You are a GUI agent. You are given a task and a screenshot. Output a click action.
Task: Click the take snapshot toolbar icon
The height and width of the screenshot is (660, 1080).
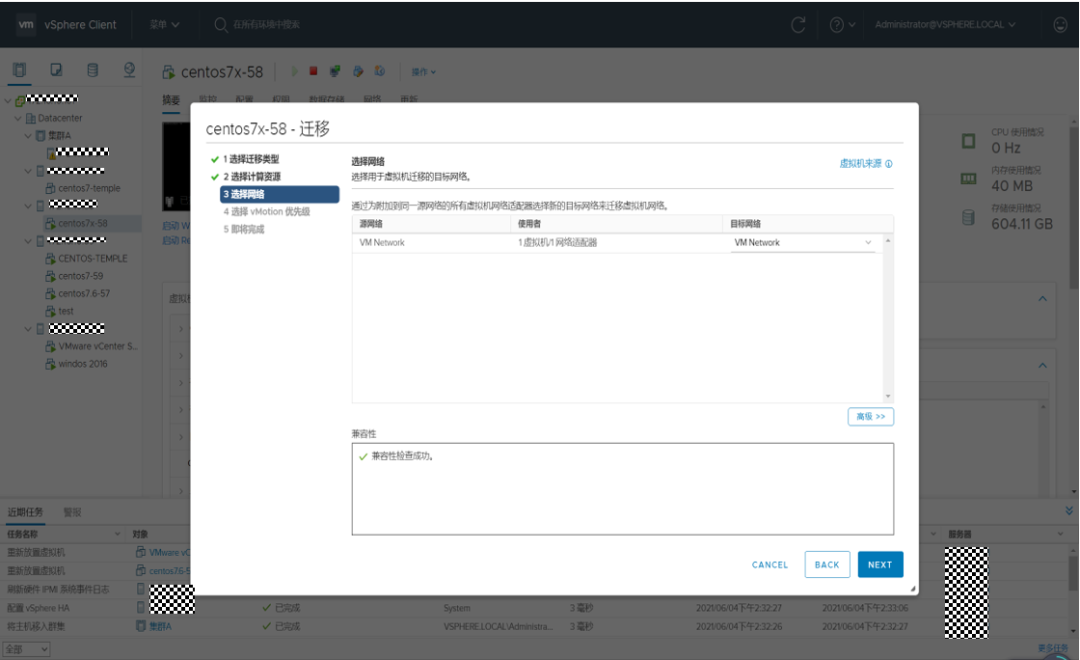(380, 71)
